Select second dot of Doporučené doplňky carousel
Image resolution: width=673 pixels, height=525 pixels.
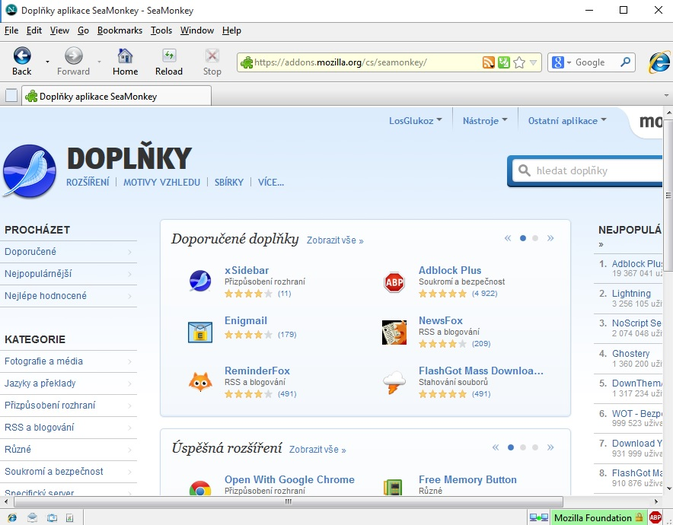click(535, 238)
